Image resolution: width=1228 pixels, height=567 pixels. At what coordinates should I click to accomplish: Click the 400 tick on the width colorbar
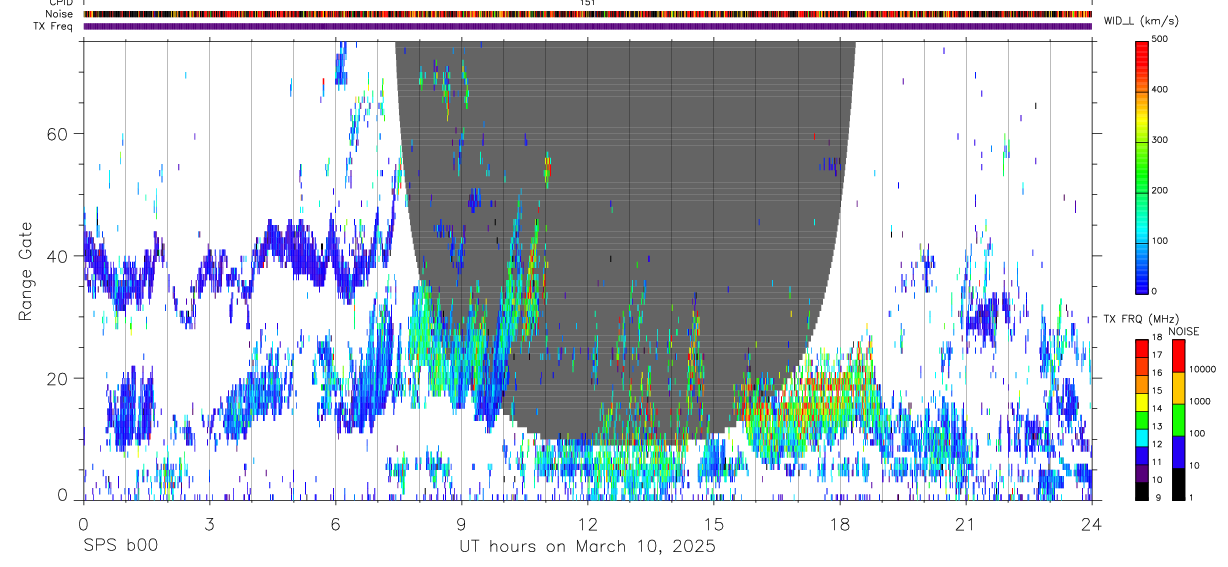[x=1161, y=89]
